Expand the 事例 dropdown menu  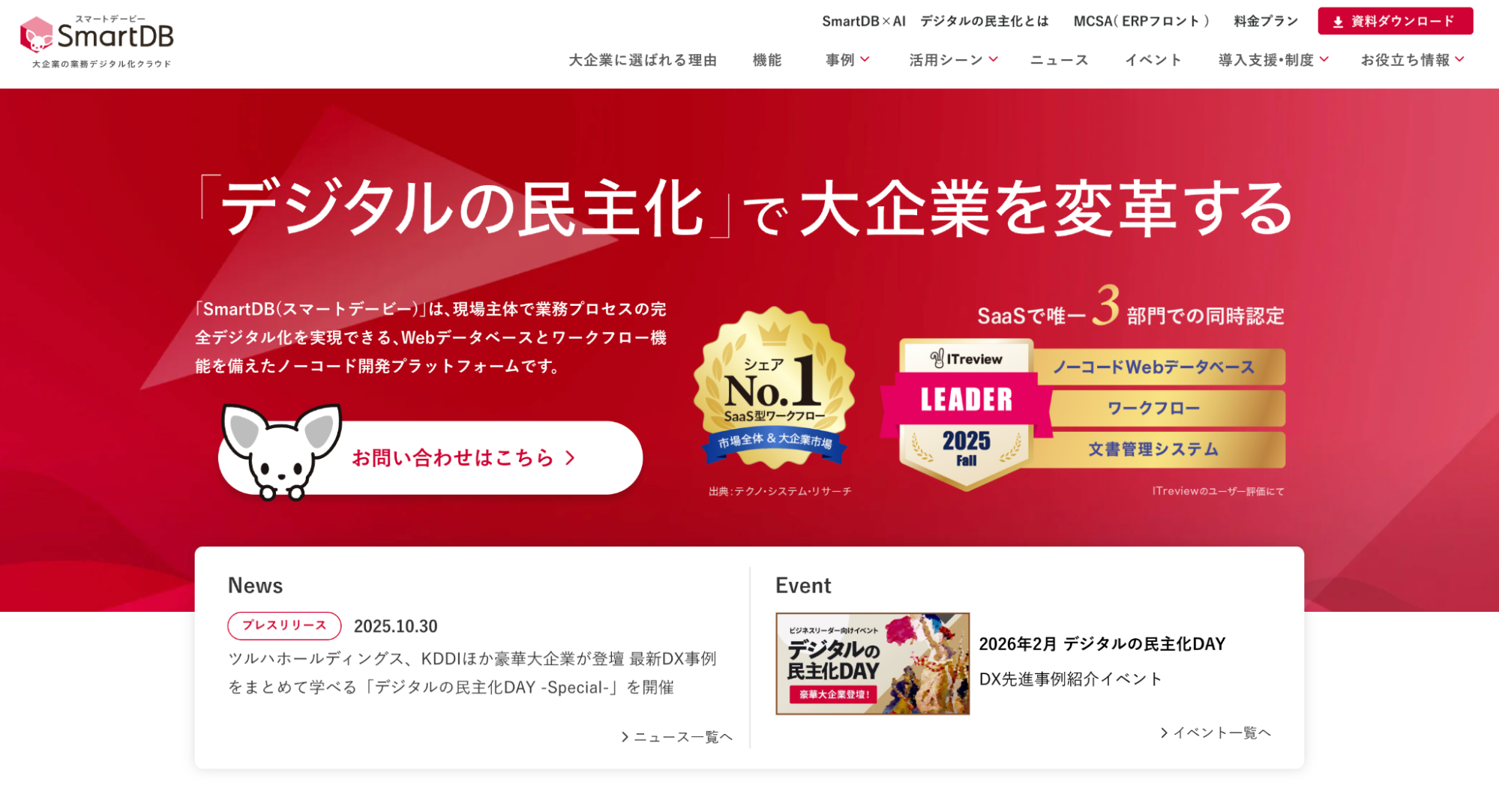847,60
